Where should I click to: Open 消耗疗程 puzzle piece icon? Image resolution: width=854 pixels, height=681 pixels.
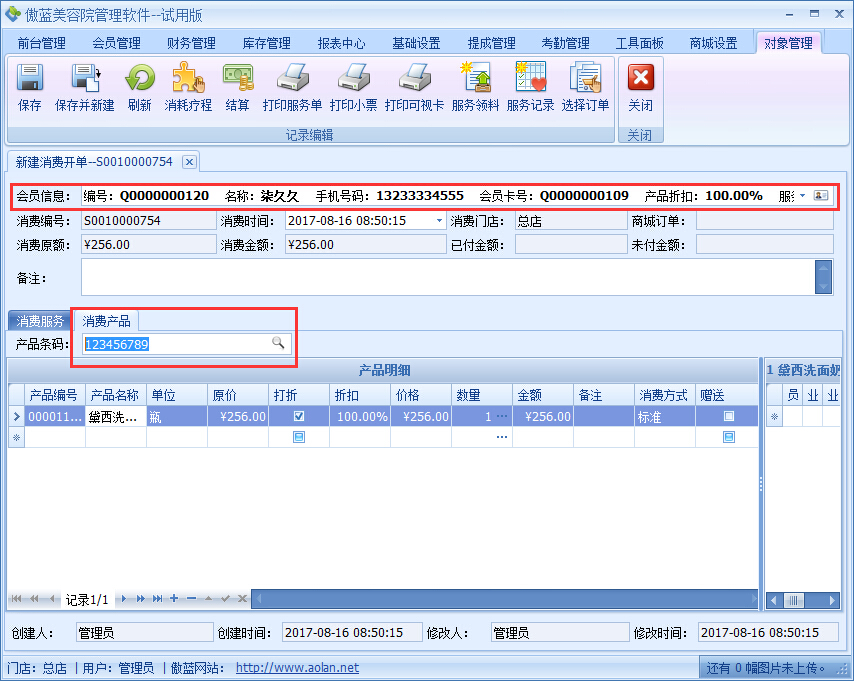(x=188, y=80)
